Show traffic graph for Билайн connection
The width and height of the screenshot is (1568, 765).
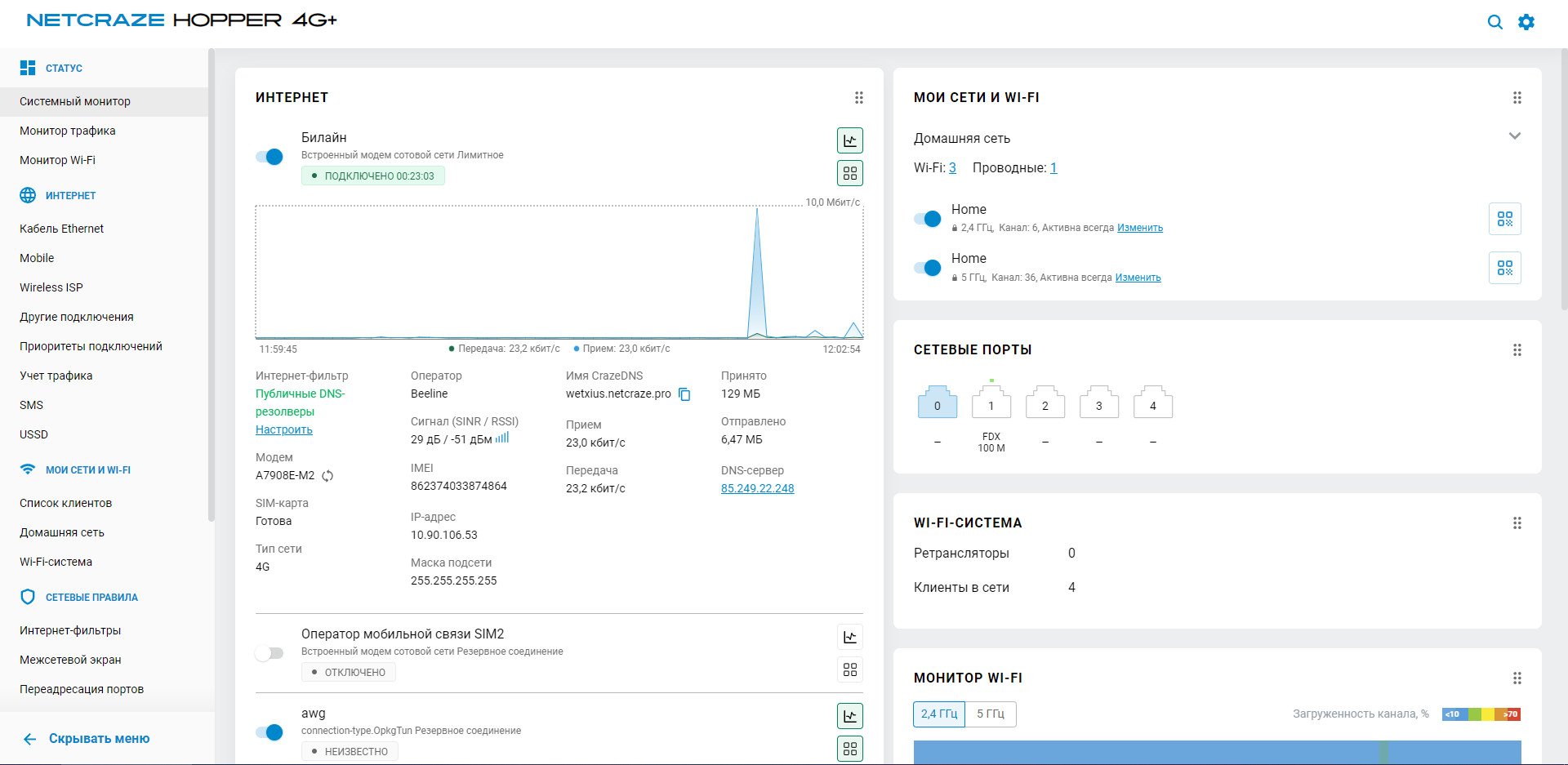[850, 140]
